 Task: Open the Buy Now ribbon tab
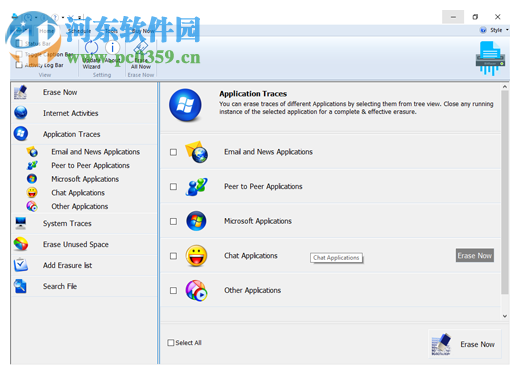pos(143,31)
